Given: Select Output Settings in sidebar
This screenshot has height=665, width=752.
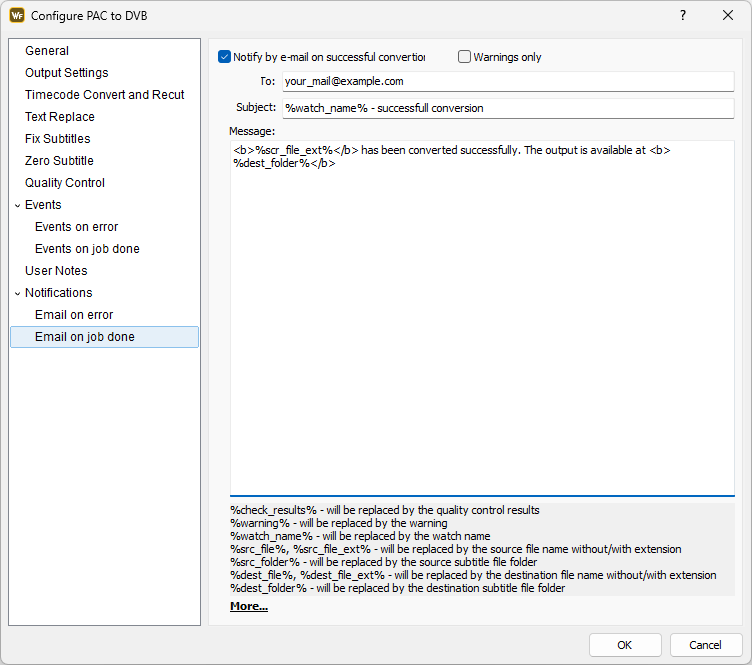Looking at the screenshot, I should click(66, 73).
